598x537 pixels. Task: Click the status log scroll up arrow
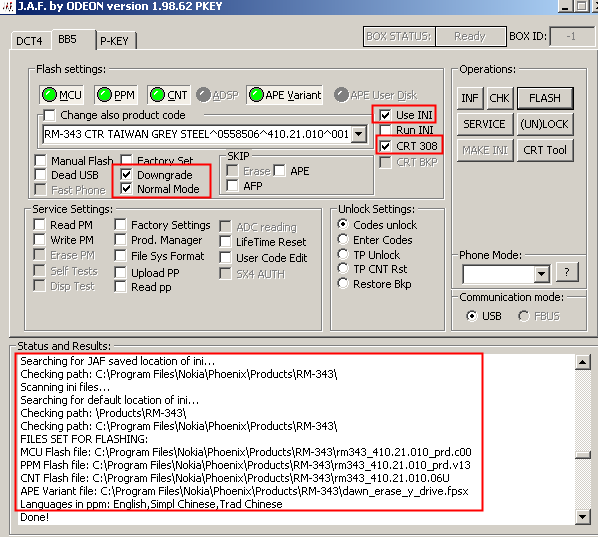click(583, 362)
